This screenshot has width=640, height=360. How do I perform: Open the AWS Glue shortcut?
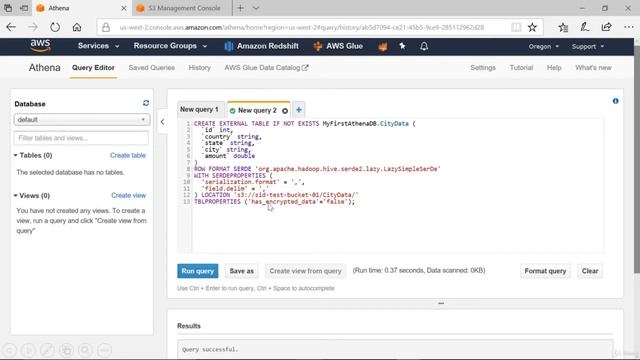coord(338,46)
